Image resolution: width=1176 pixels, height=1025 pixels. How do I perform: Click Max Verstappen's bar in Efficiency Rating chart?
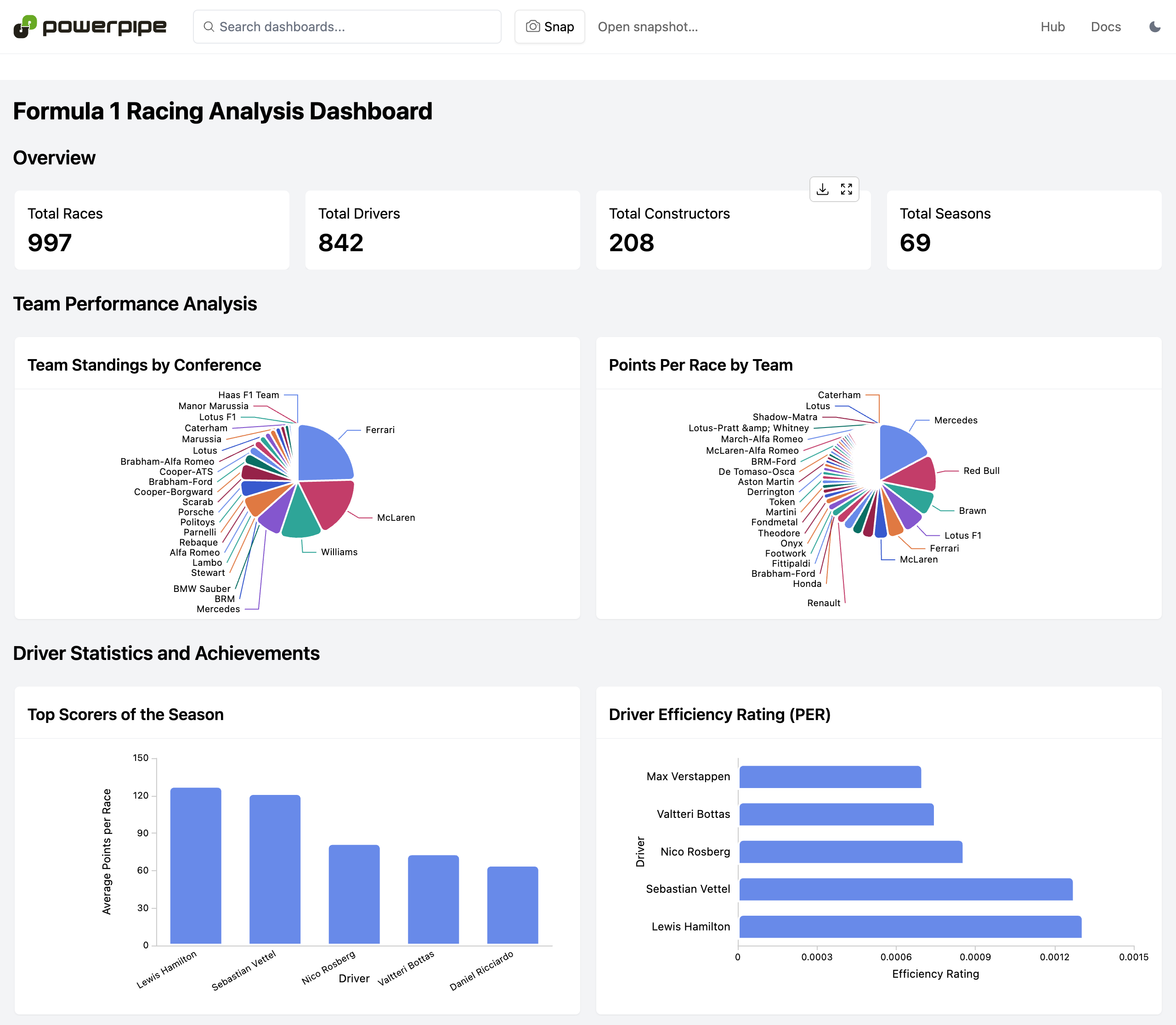(830, 777)
